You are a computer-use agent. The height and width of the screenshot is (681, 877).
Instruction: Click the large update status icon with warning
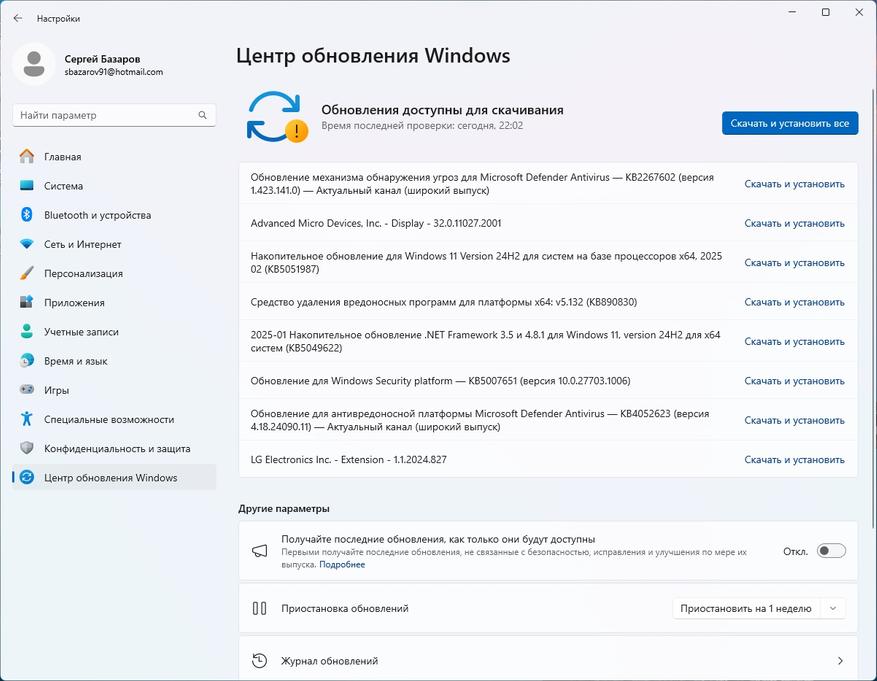(277, 117)
